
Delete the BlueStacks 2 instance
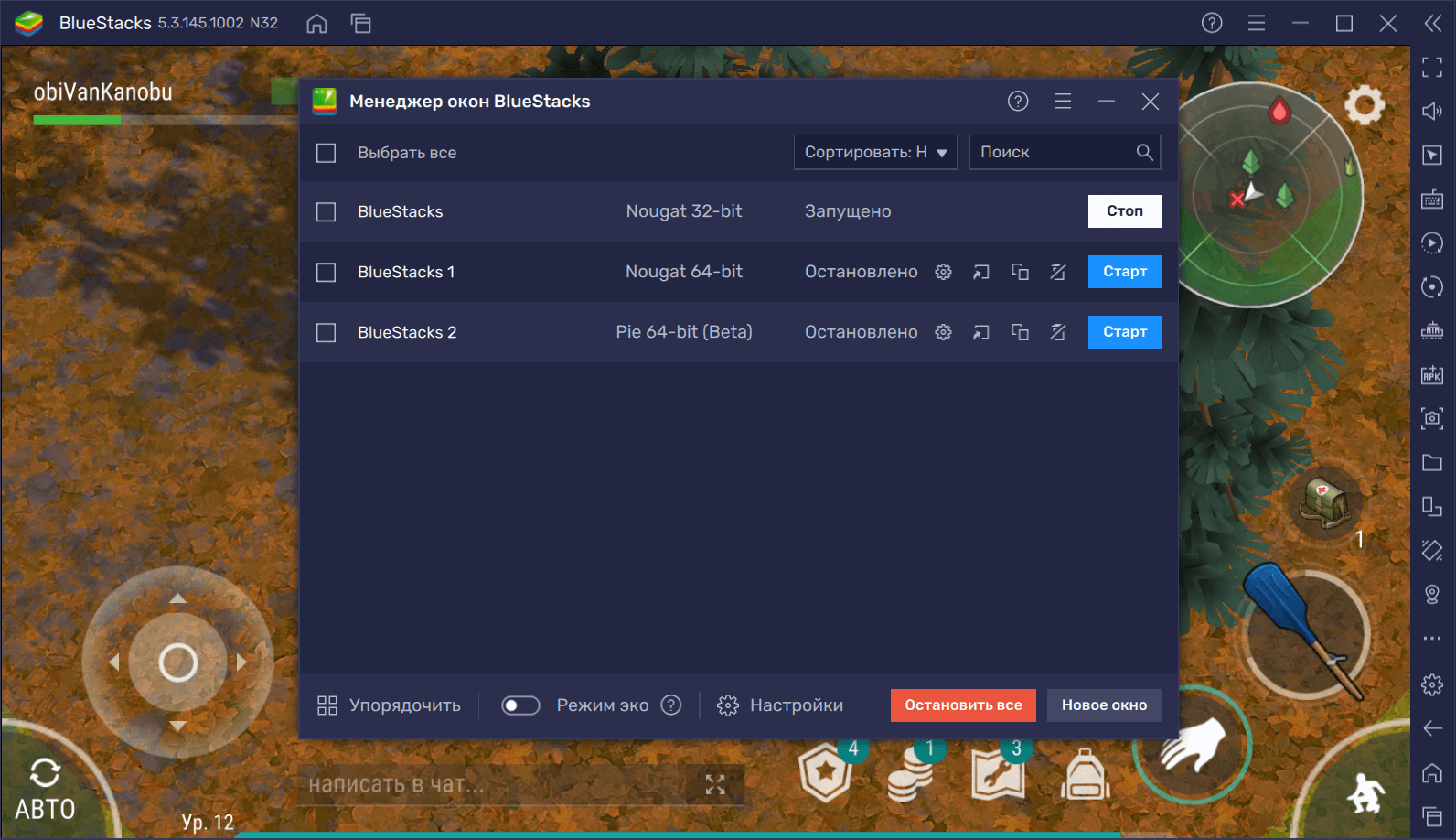[1058, 332]
